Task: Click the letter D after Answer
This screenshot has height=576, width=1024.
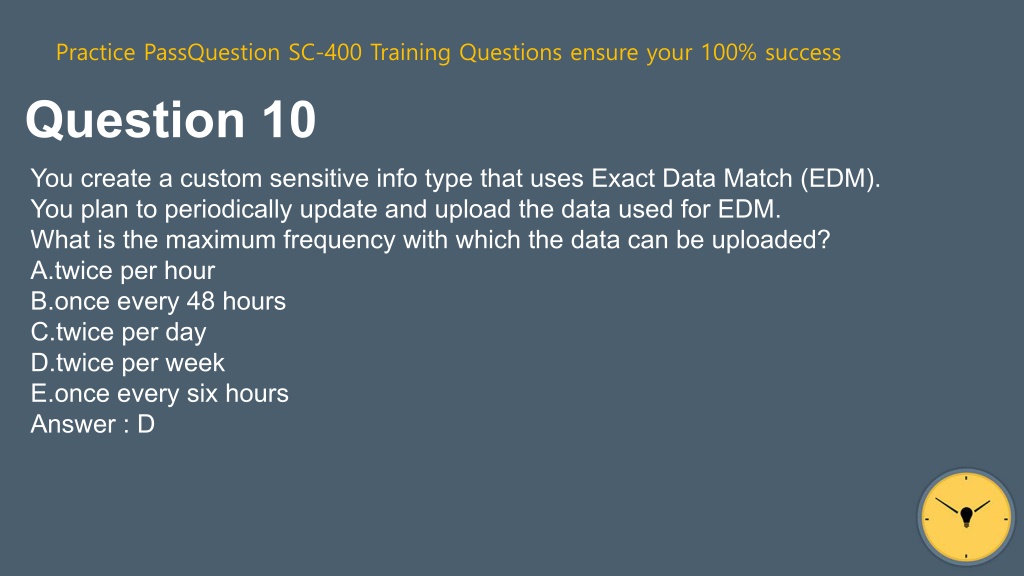Action: click(x=146, y=424)
